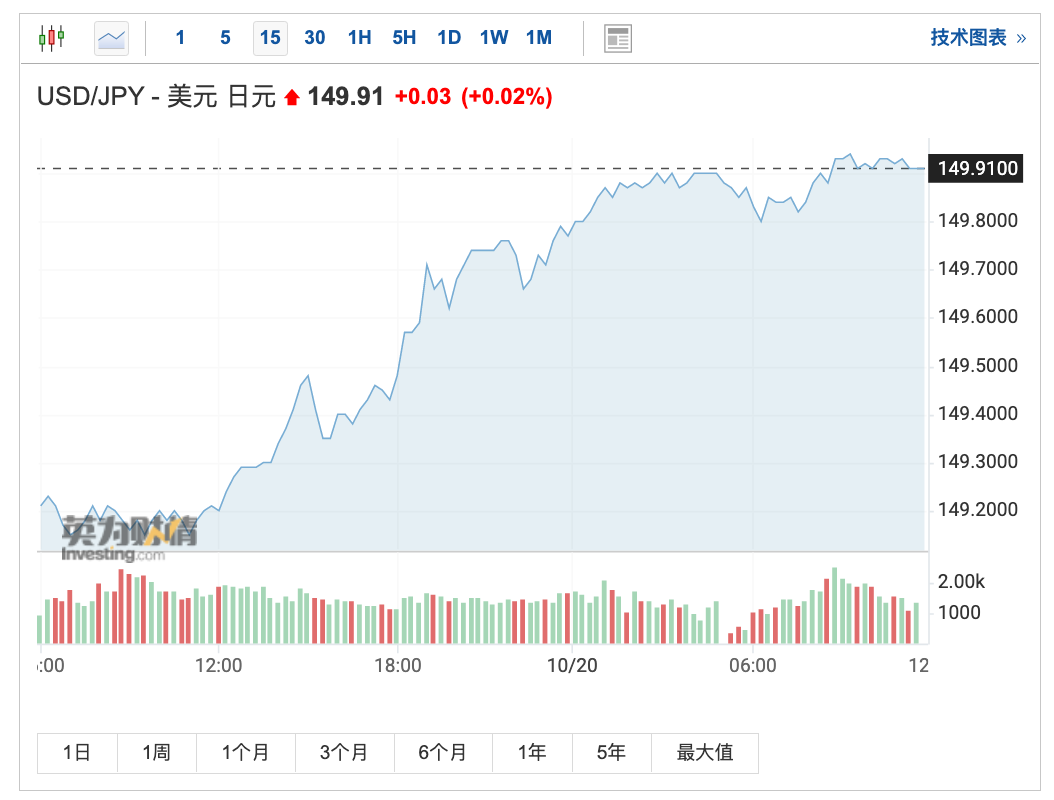Show the 1个月 time range
Screen dimensions: 1054x800
246,753
